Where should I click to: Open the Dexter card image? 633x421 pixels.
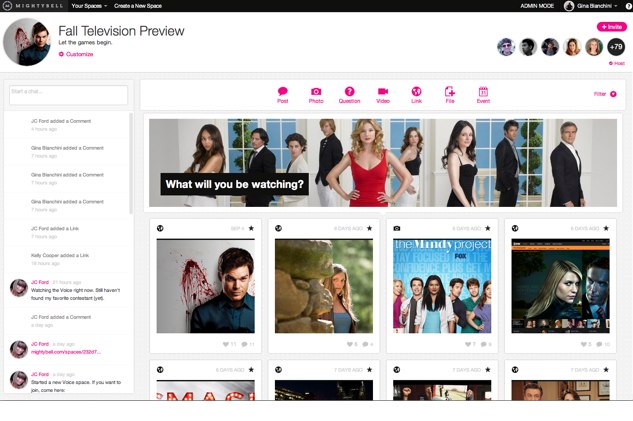(205, 286)
